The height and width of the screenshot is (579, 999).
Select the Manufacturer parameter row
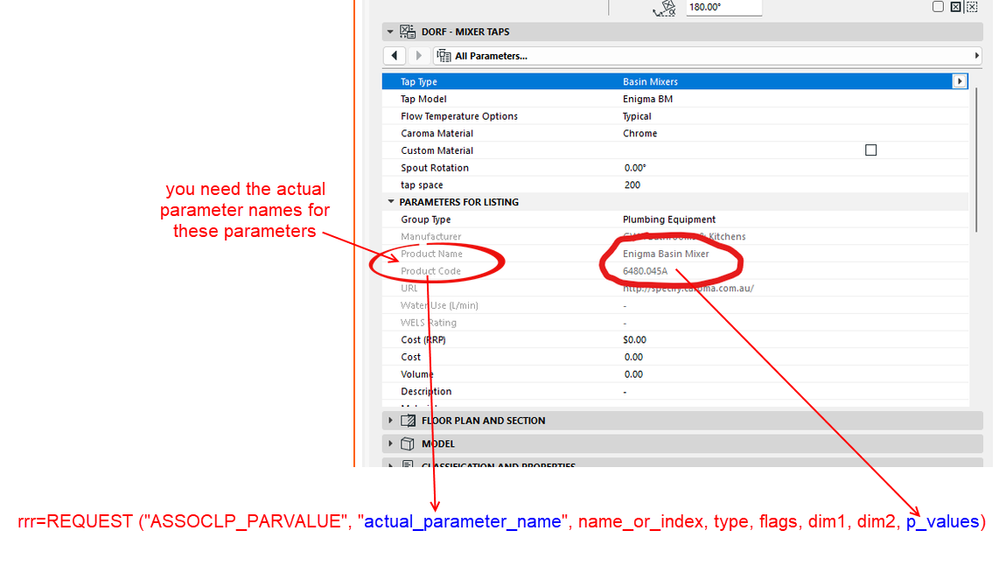(675, 236)
